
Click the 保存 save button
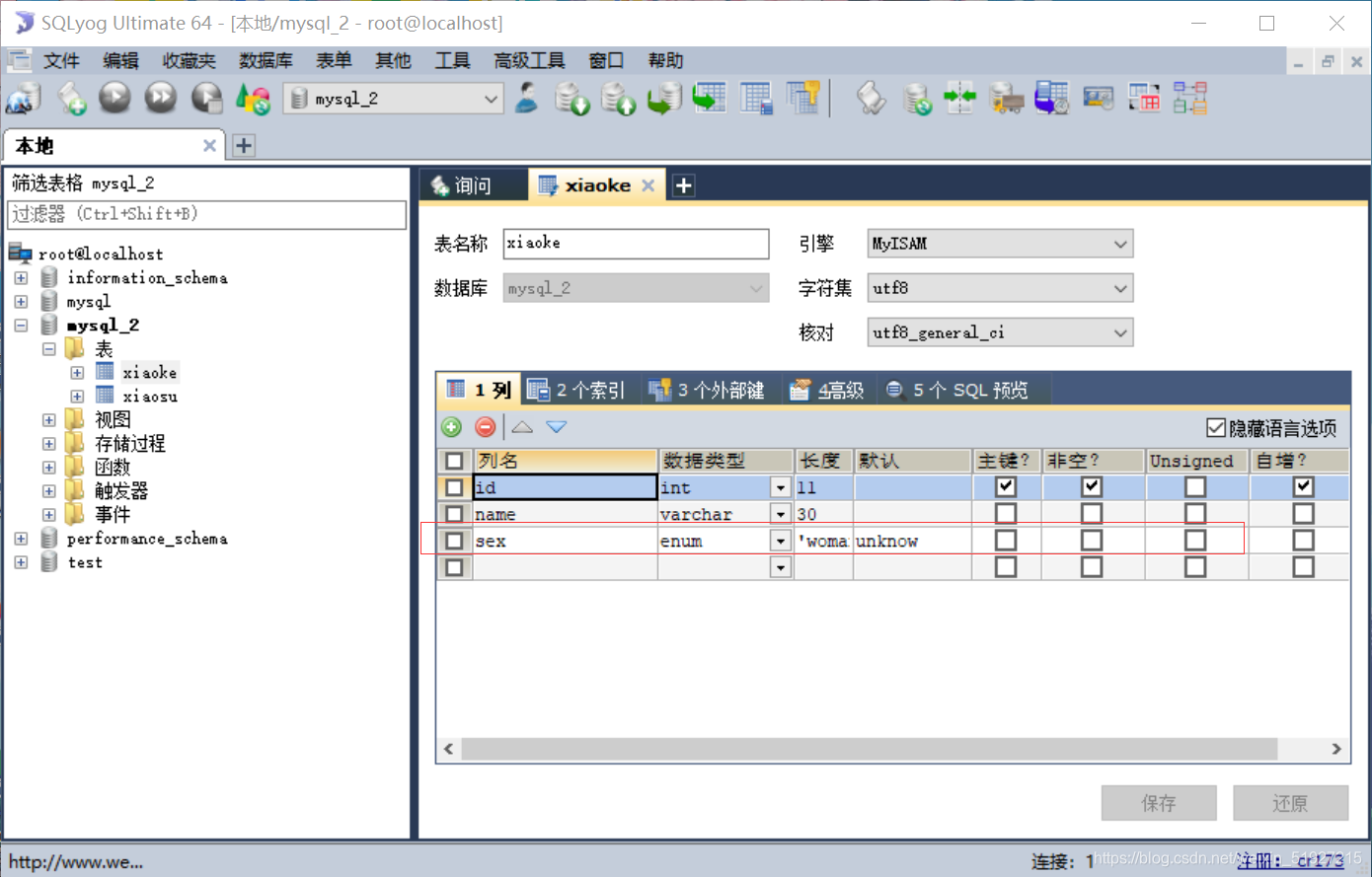[1159, 803]
